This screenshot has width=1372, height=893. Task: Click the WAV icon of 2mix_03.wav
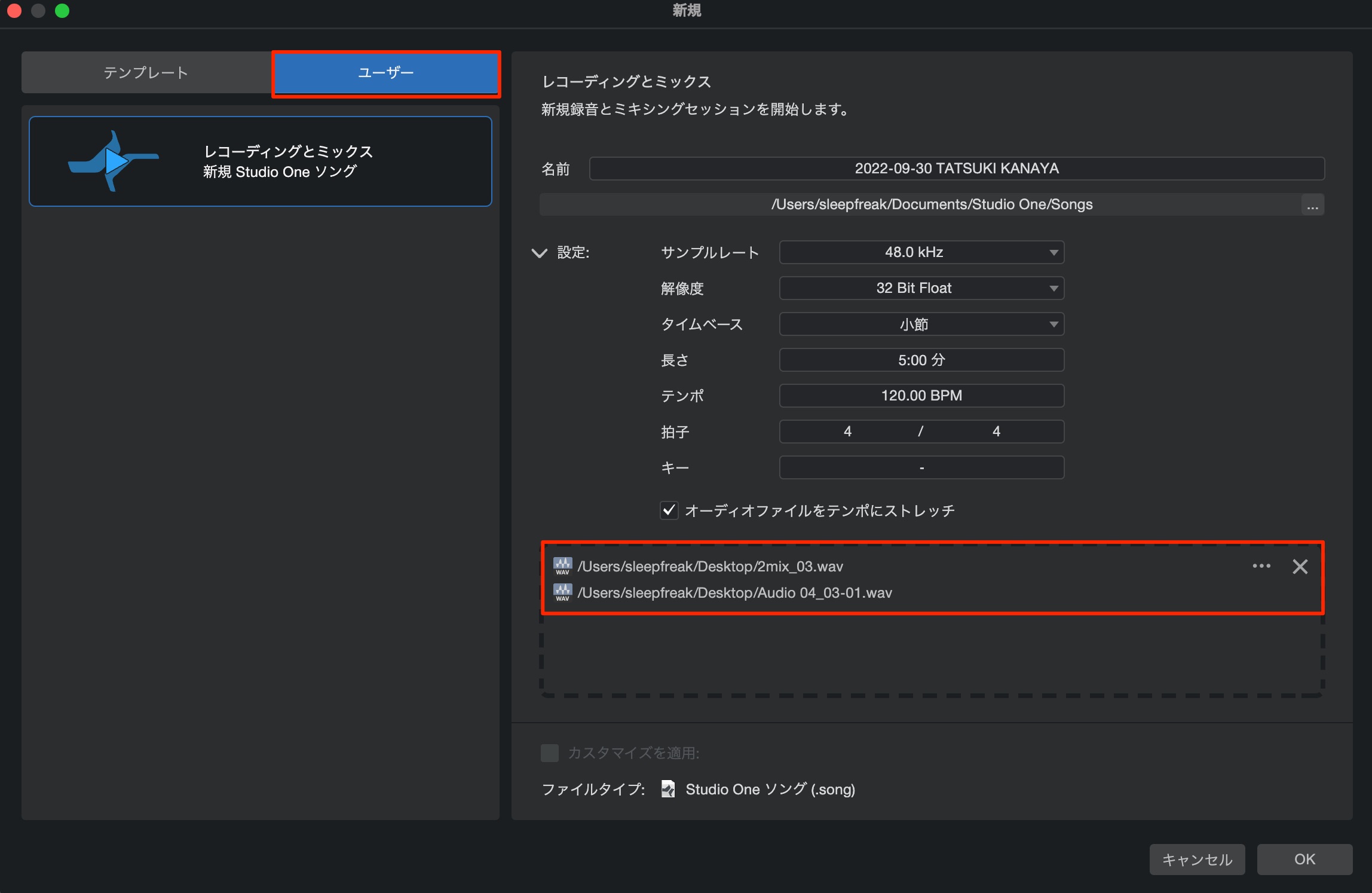point(562,566)
